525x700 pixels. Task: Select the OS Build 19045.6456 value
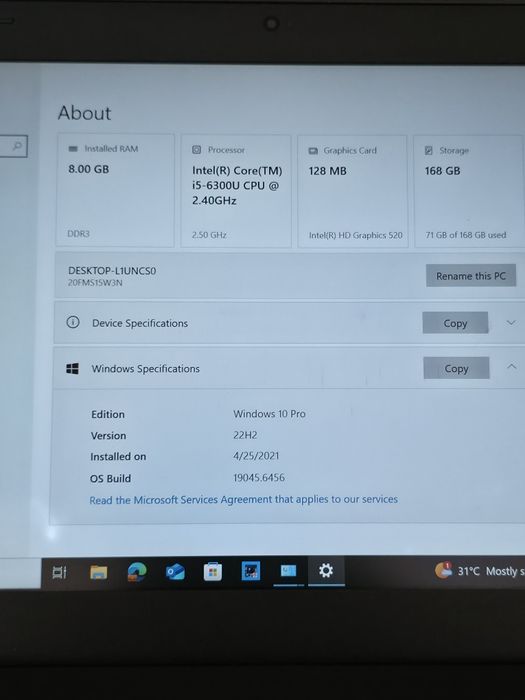click(258, 478)
